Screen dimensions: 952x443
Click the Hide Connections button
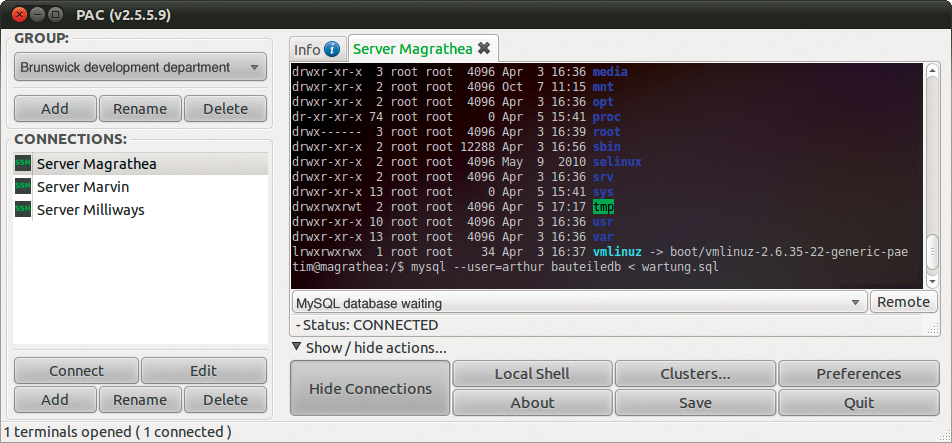point(370,388)
